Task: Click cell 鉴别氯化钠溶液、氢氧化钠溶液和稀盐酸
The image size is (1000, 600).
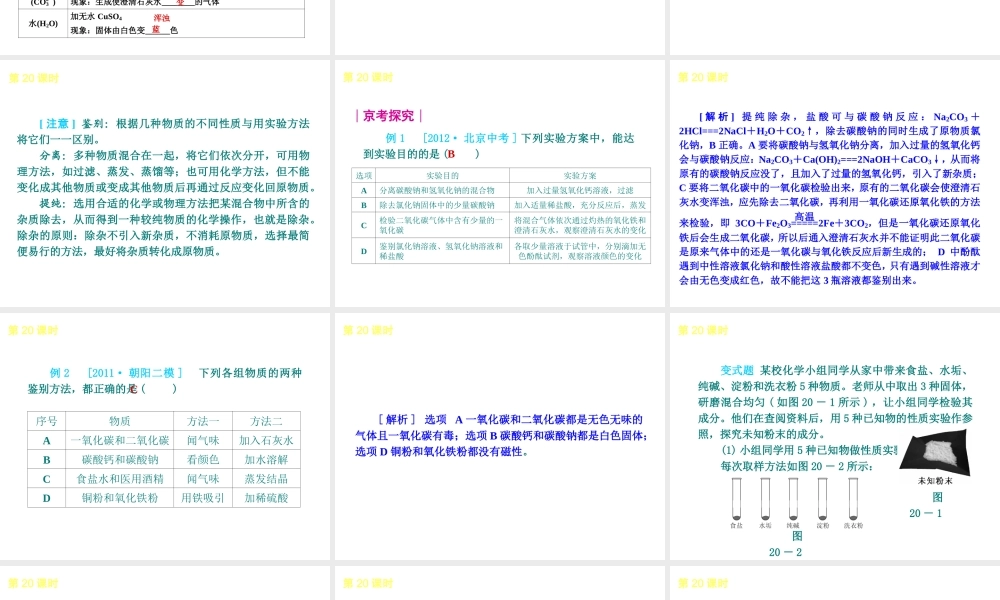Action: [442, 251]
